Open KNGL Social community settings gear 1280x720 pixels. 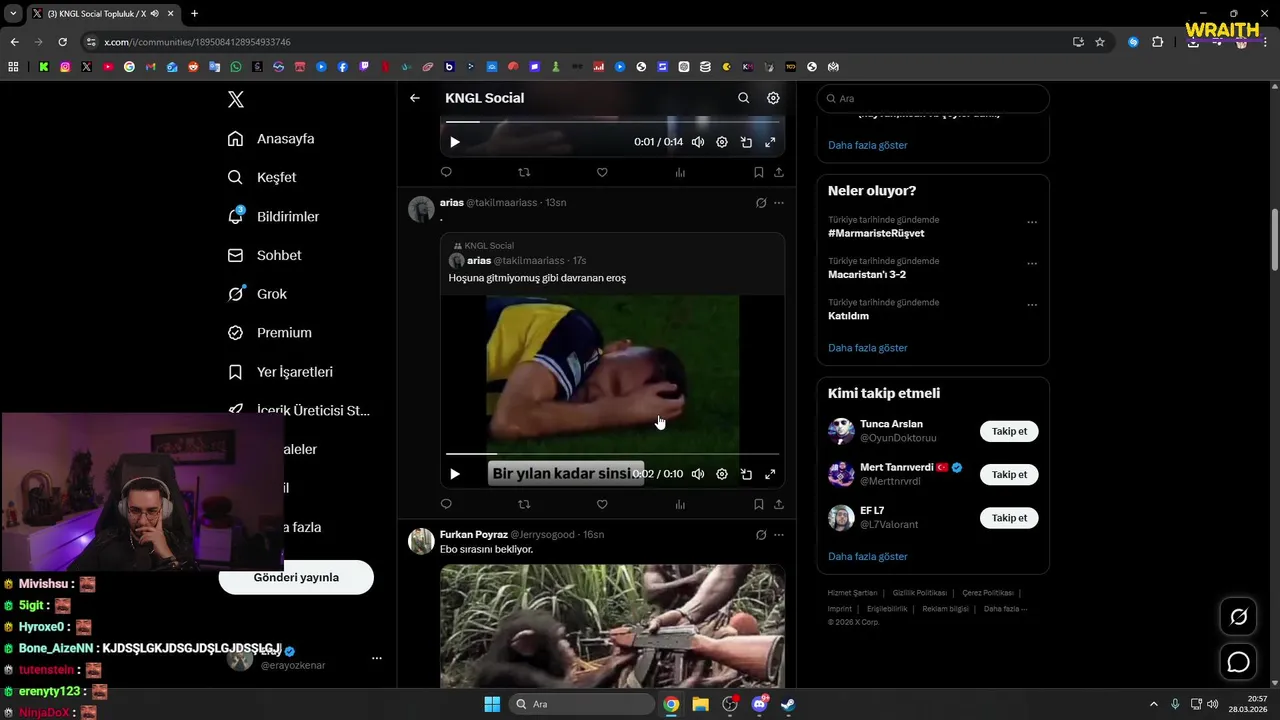coord(773,98)
